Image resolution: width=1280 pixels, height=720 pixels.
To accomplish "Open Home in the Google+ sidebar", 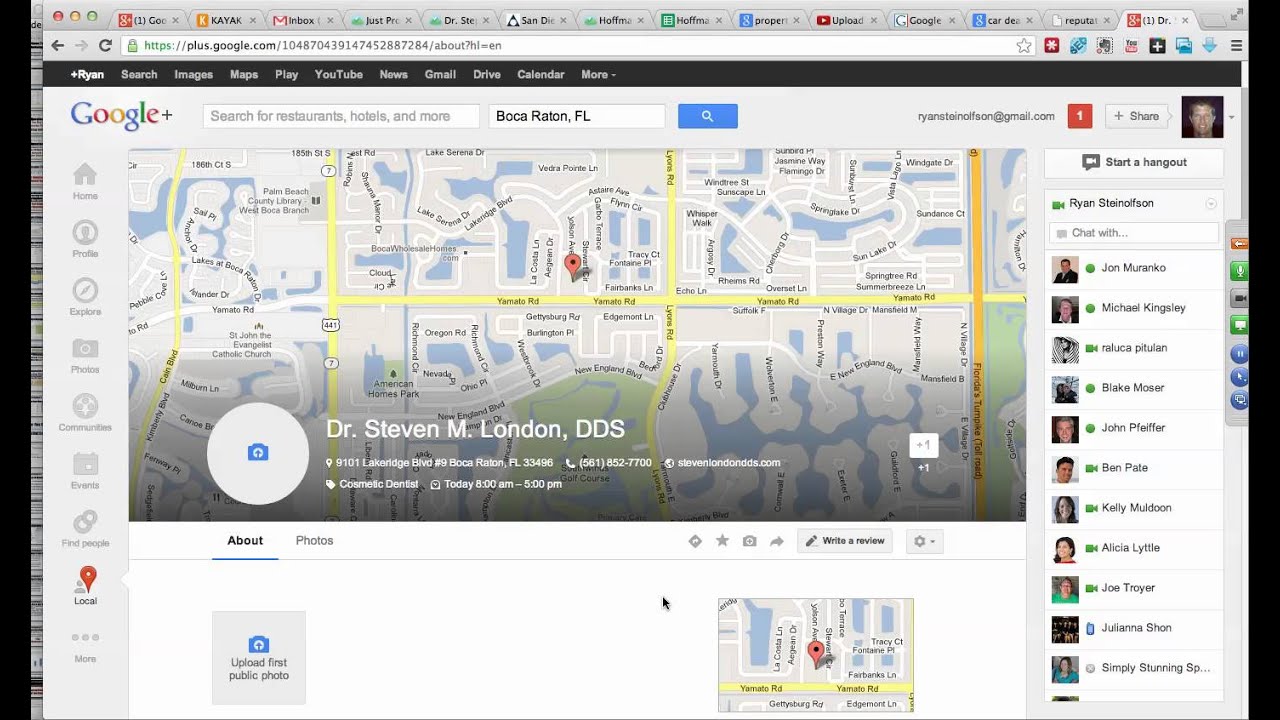I will (x=85, y=181).
